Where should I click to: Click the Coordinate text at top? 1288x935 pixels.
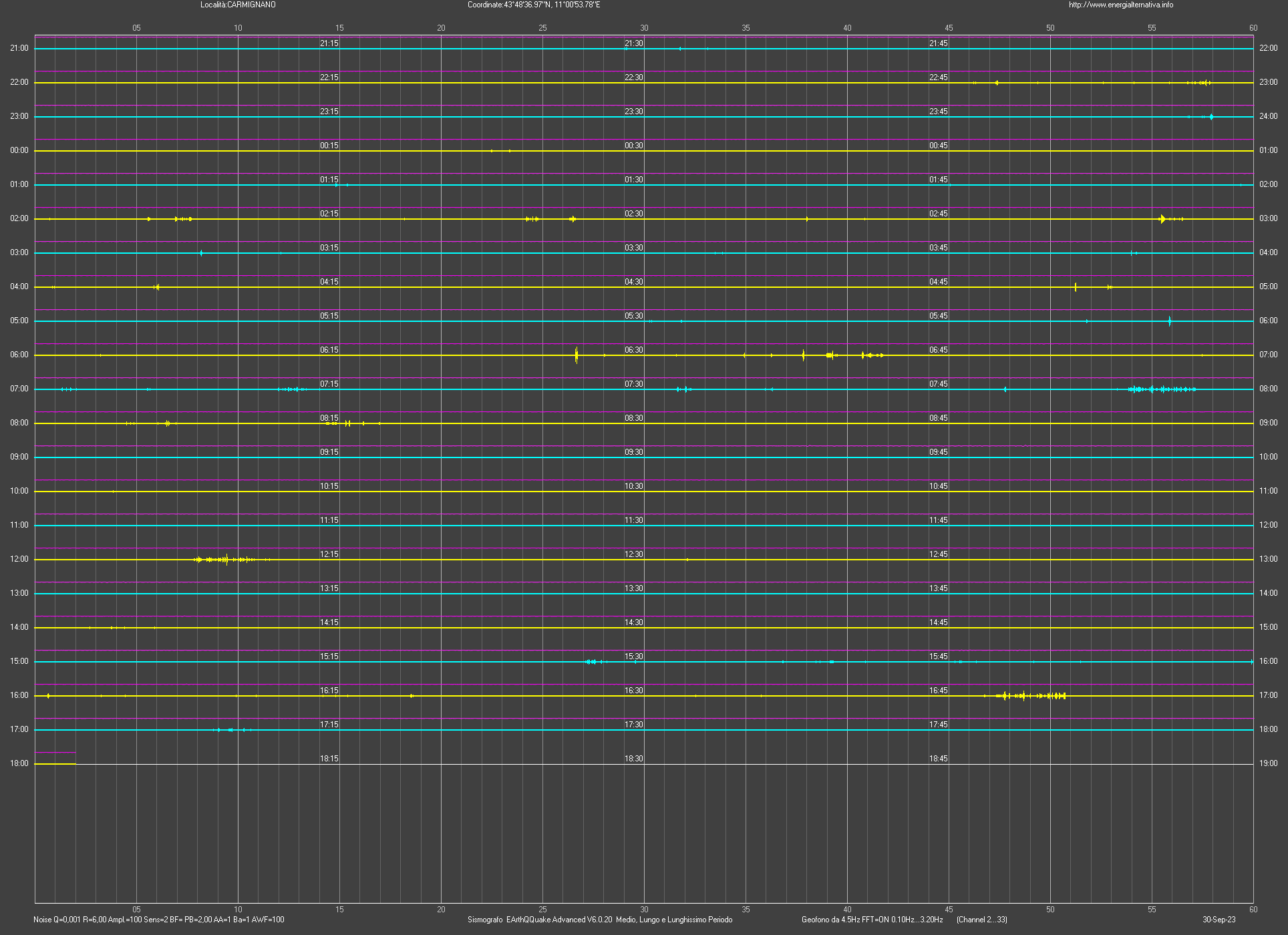point(534,5)
